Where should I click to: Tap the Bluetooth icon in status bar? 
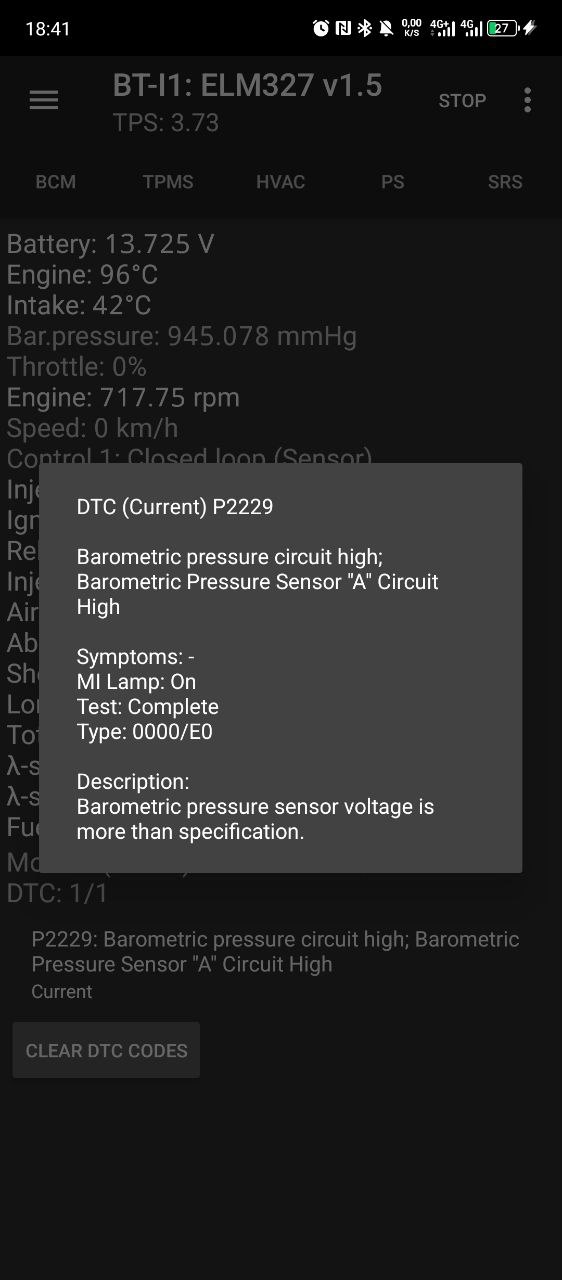tap(365, 28)
